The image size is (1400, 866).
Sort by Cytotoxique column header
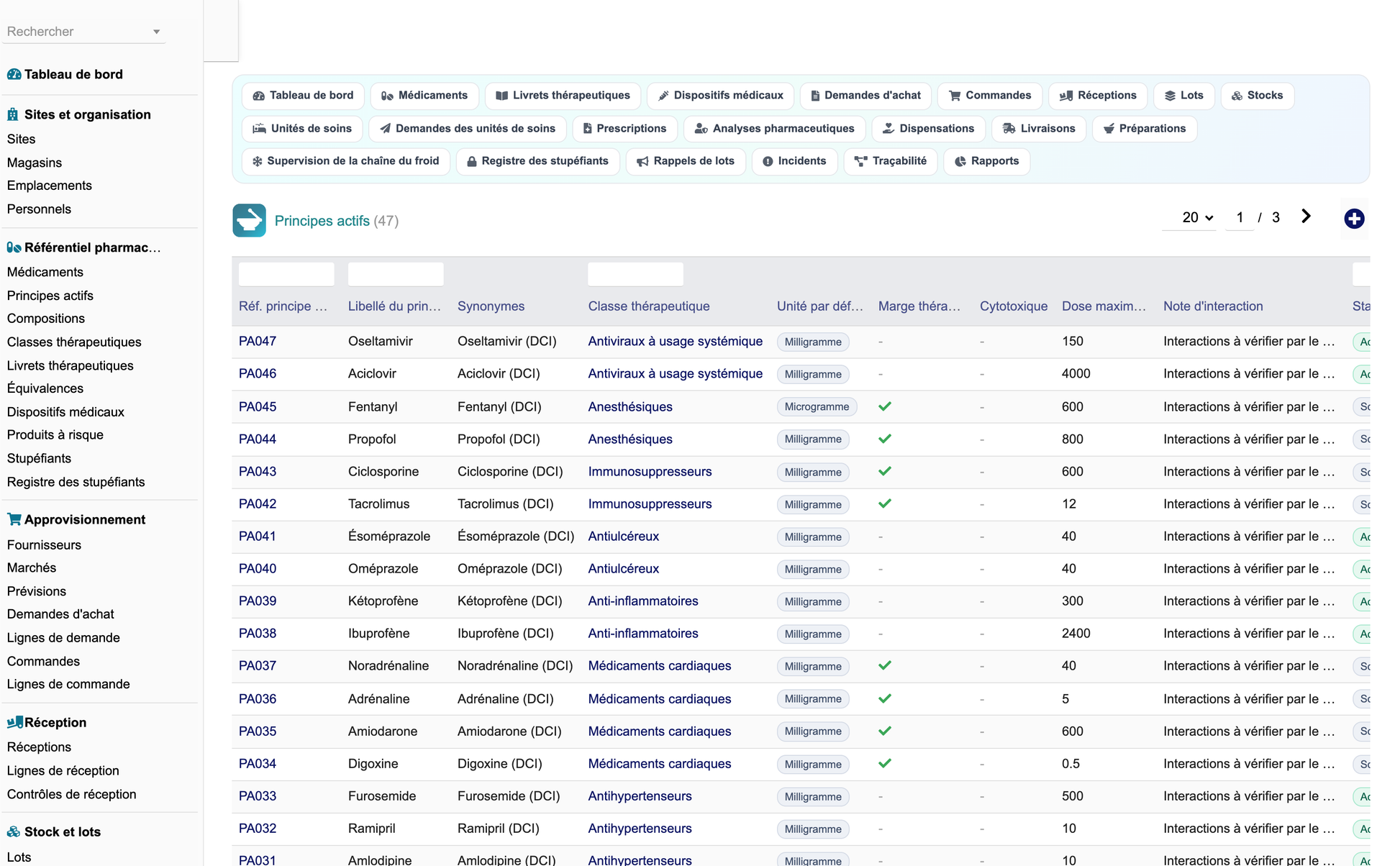1014,306
